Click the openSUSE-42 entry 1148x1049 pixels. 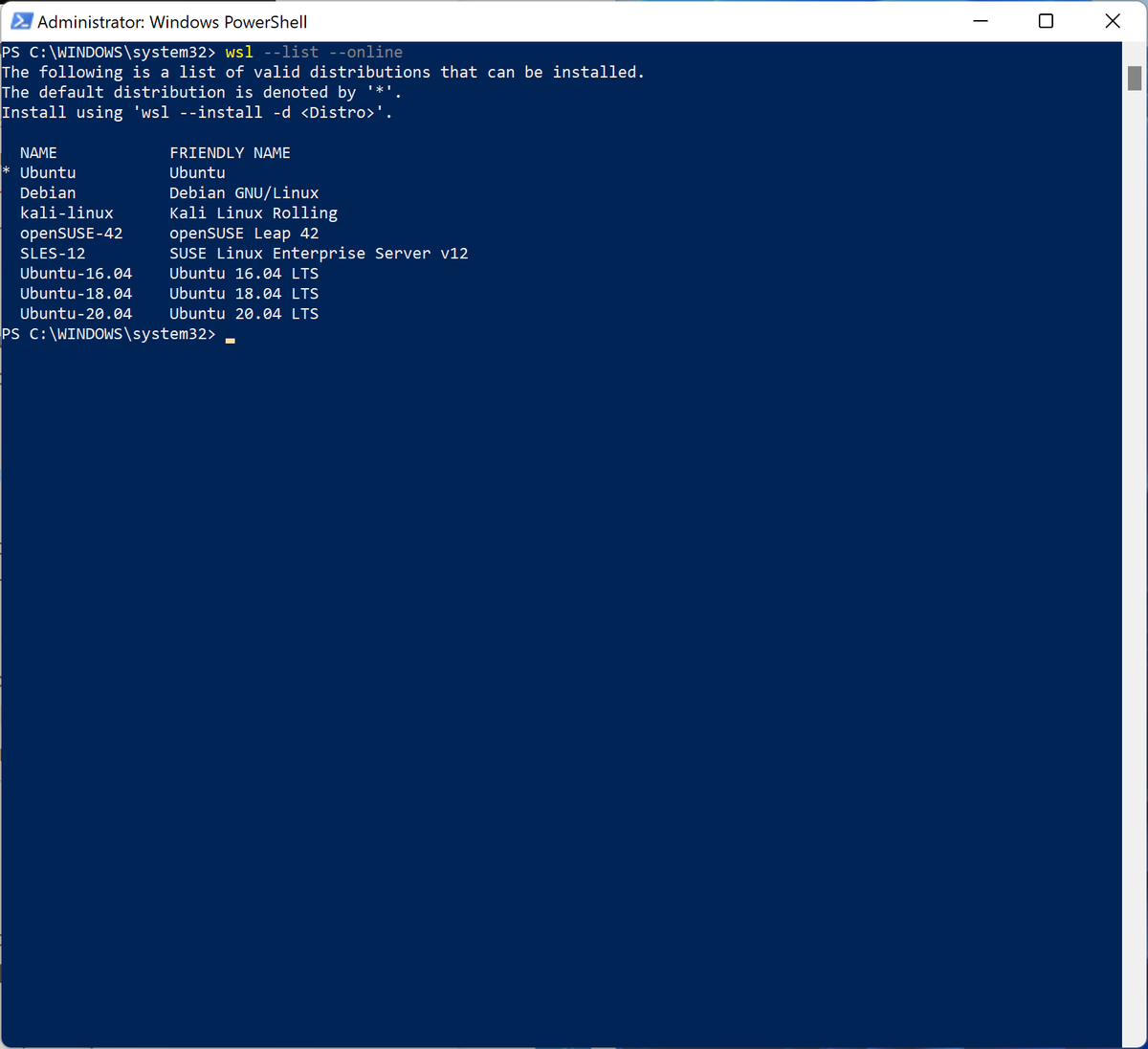pyautogui.click(x=72, y=233)
